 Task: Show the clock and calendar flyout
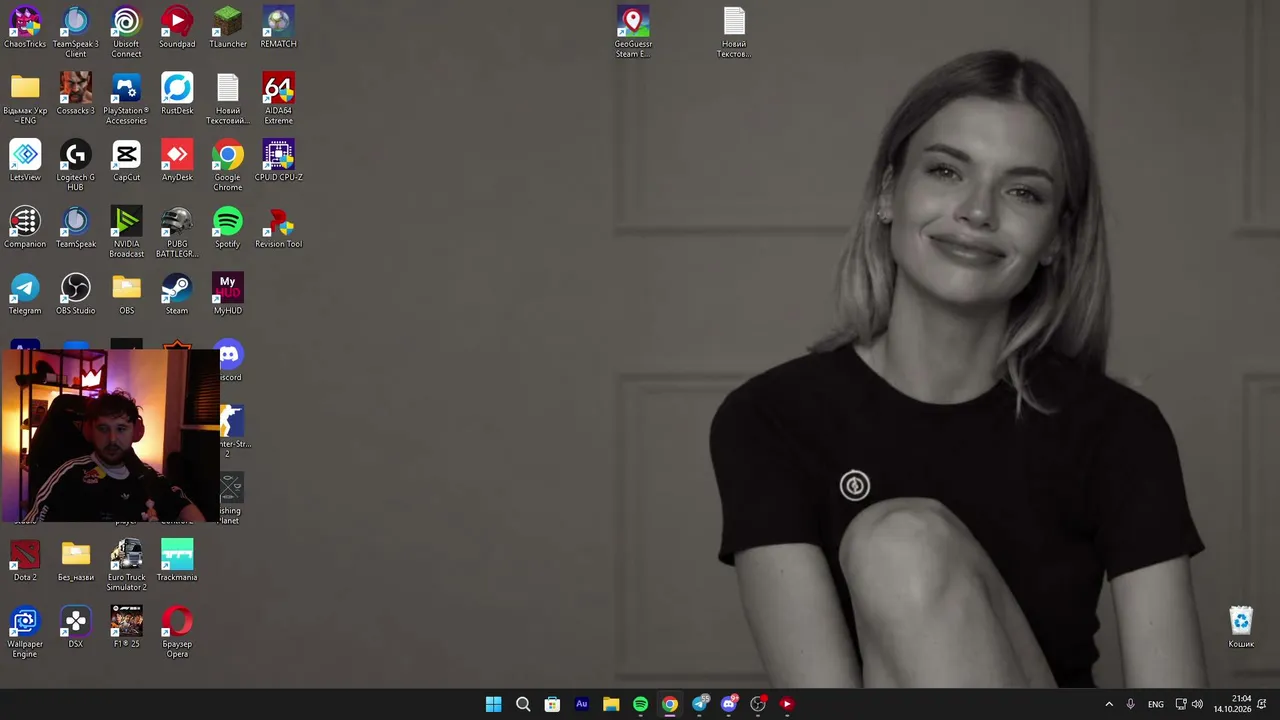[1233, 704]
